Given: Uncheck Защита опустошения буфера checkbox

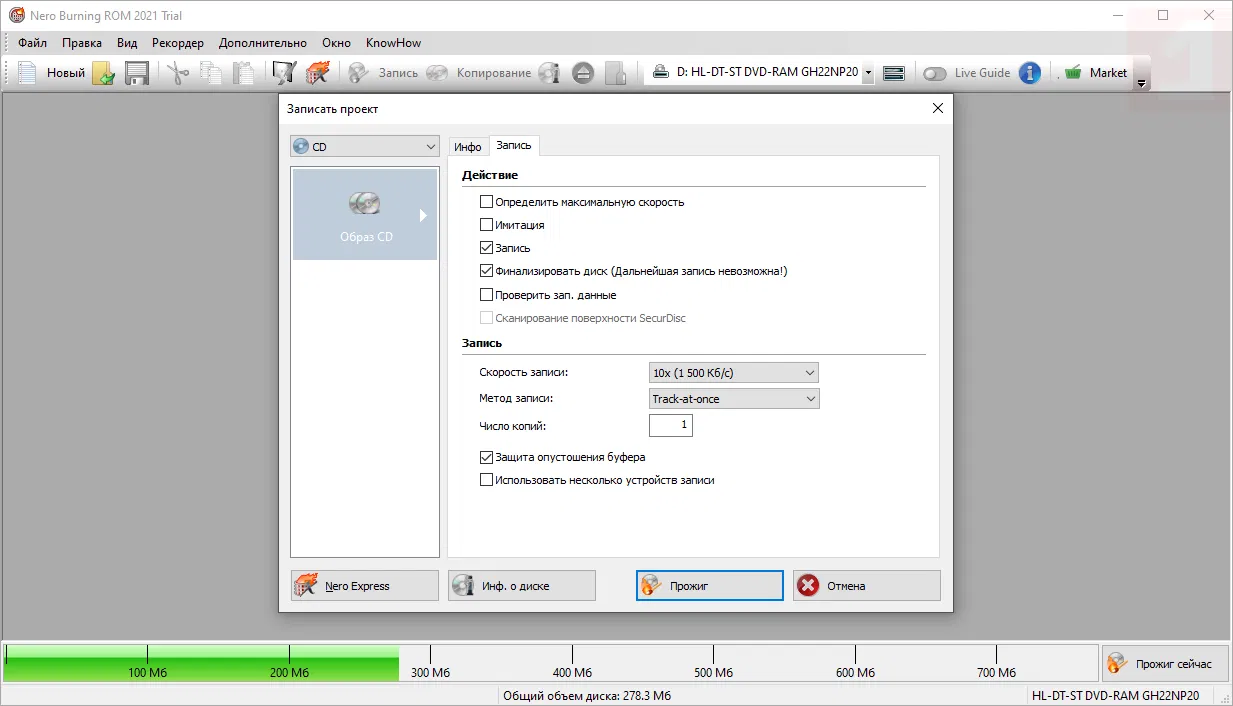Looking at the screenshot, I should pos(487,457).
